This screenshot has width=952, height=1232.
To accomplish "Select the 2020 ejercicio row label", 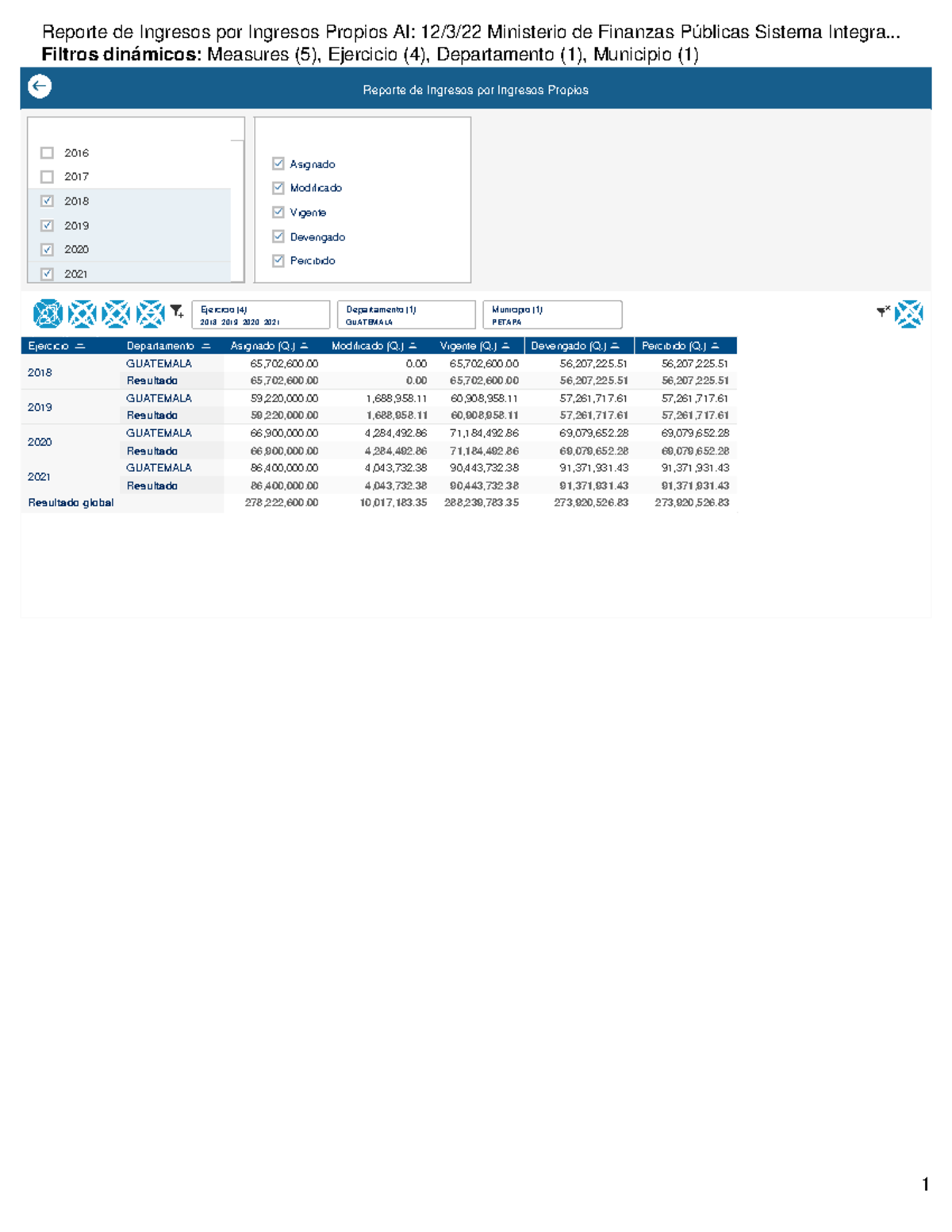I will pos(40,442).
